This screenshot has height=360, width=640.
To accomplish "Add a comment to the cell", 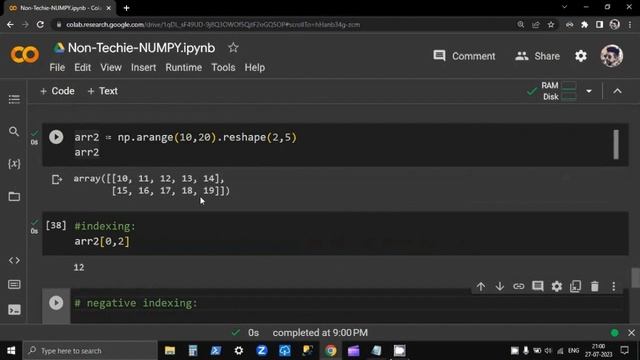I will pos(538,287).
